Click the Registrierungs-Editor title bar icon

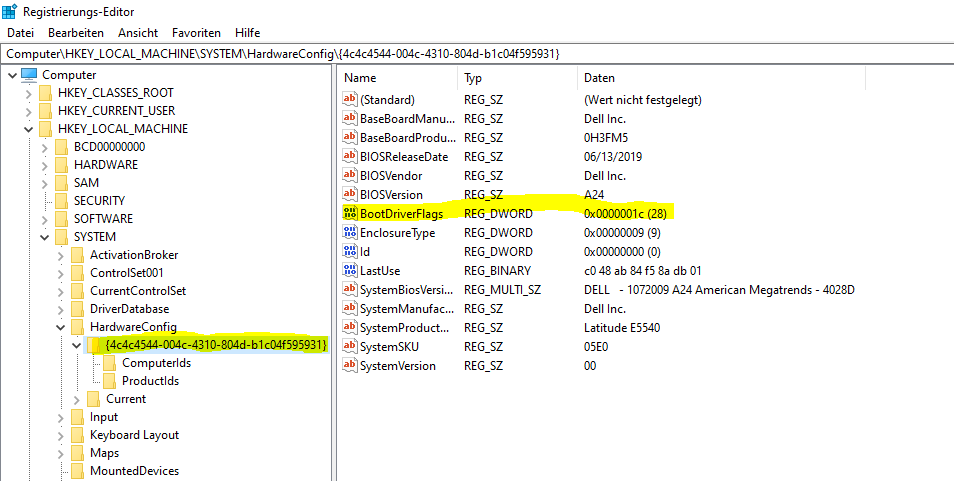pos(10,11)
